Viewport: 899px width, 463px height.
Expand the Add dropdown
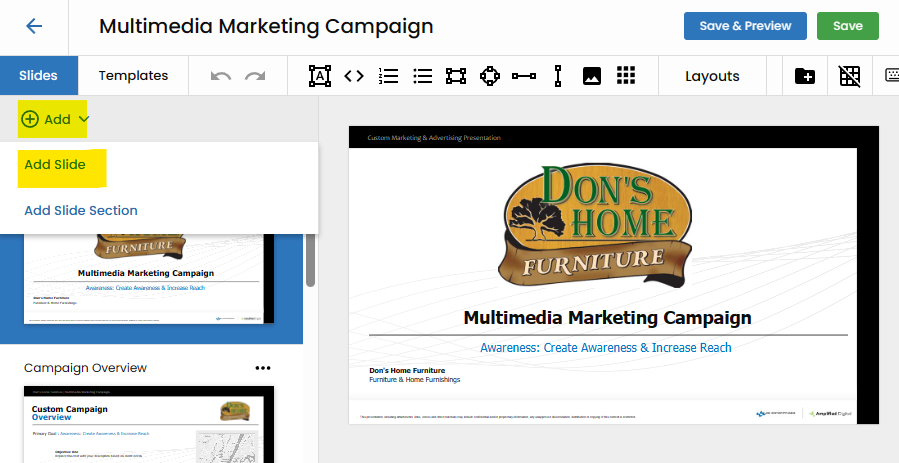[56, 119]
